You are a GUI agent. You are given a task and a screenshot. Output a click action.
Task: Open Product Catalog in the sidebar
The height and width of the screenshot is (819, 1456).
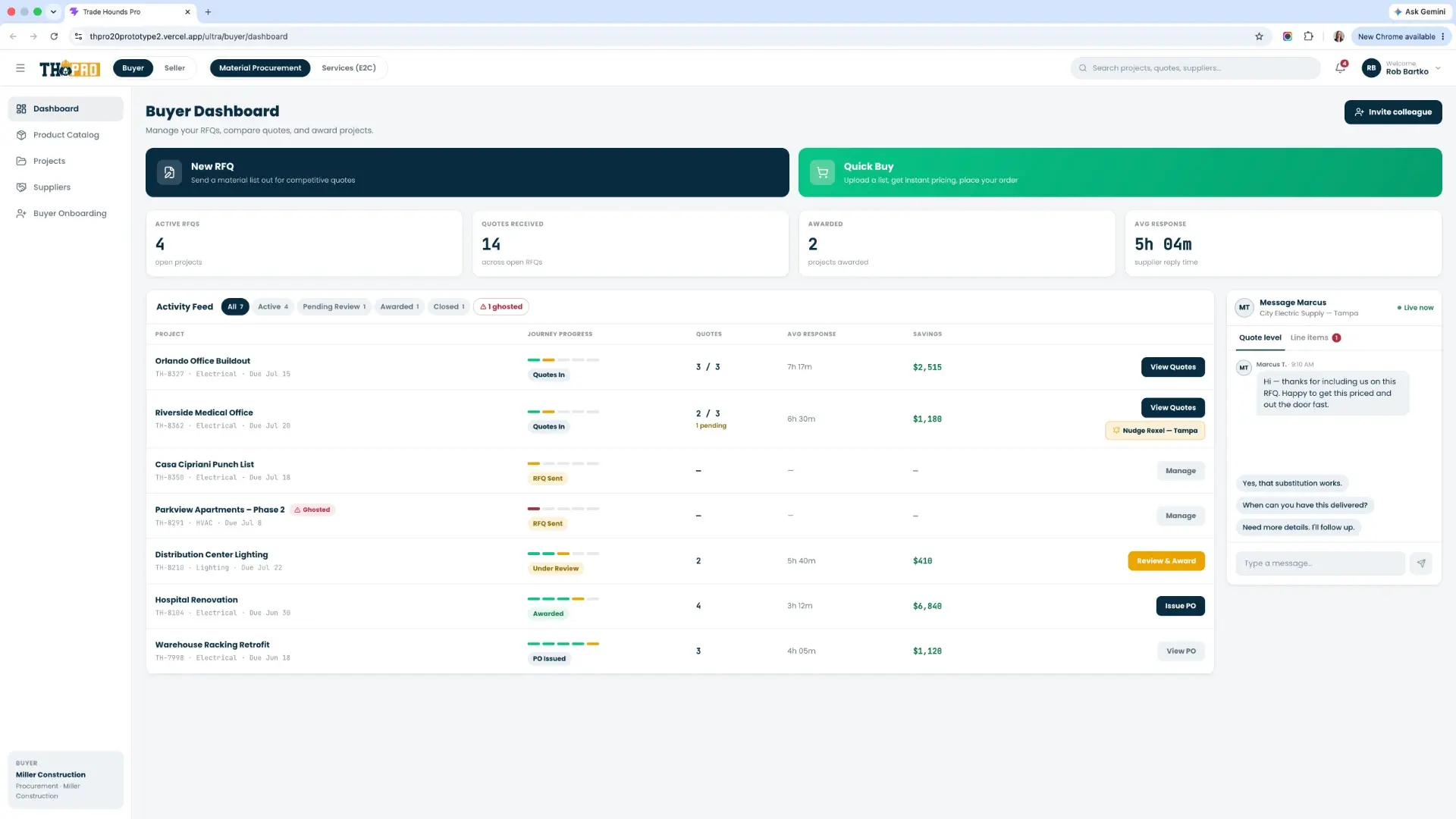65,135
